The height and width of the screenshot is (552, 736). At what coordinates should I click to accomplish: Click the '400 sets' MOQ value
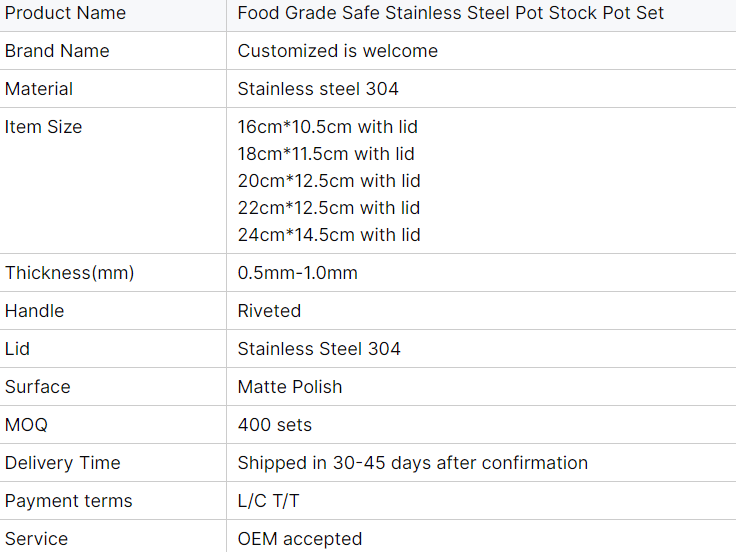275,425
